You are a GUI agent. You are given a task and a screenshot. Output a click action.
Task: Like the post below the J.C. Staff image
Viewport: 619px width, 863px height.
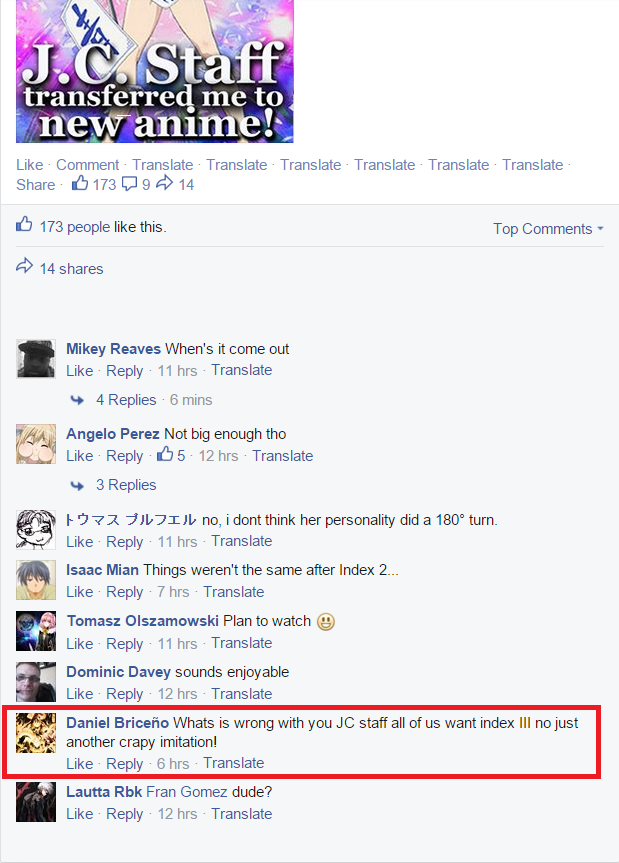[30, 165]
